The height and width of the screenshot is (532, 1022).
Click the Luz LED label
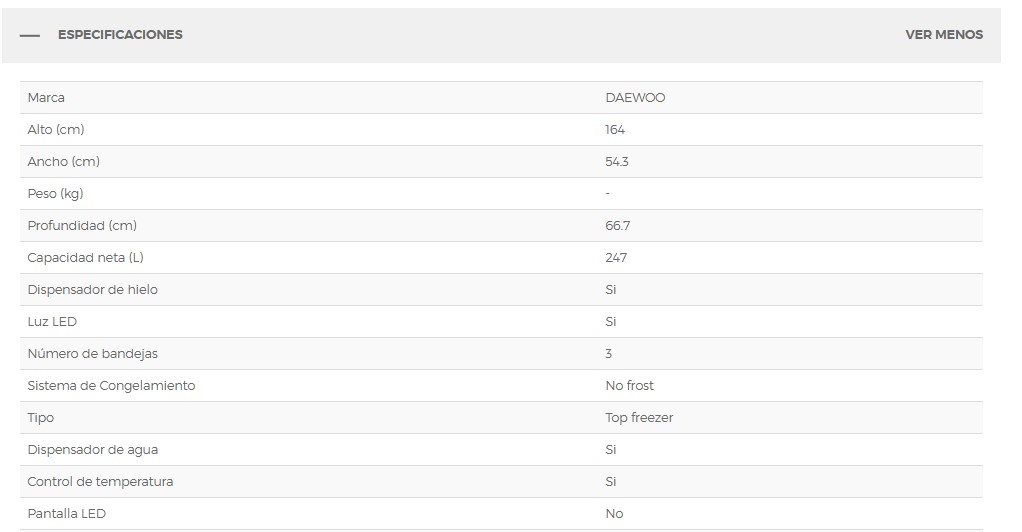click(52, 321)
